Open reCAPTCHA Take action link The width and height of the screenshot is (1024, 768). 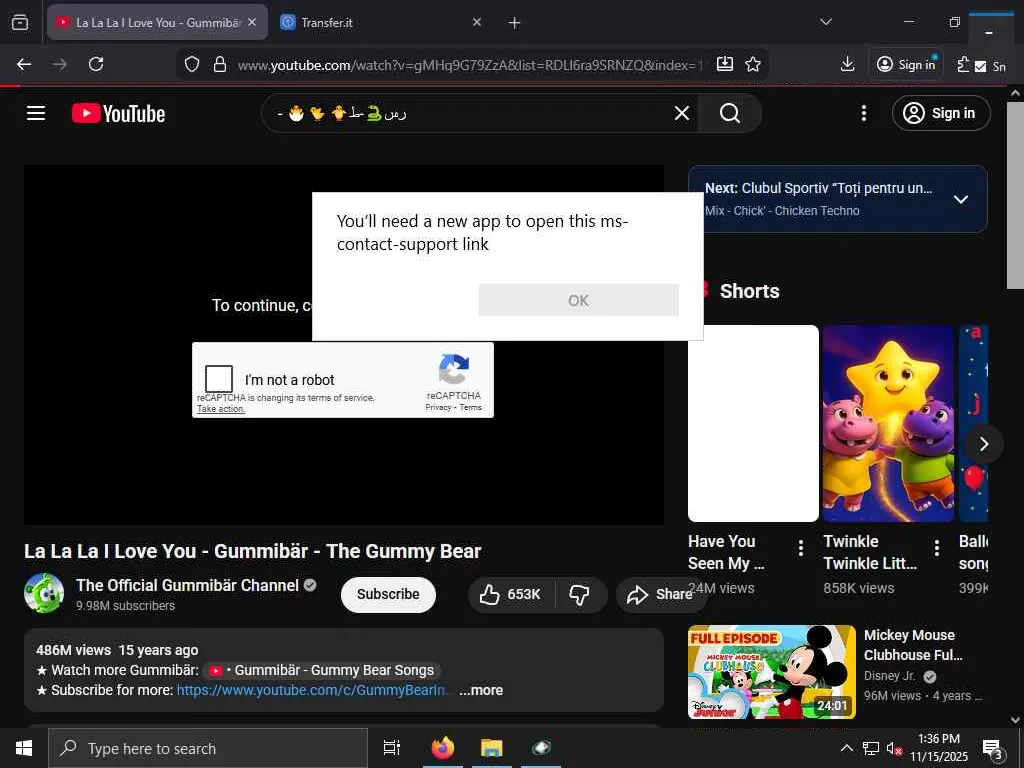pyautogui.click(x=221, y=409)
